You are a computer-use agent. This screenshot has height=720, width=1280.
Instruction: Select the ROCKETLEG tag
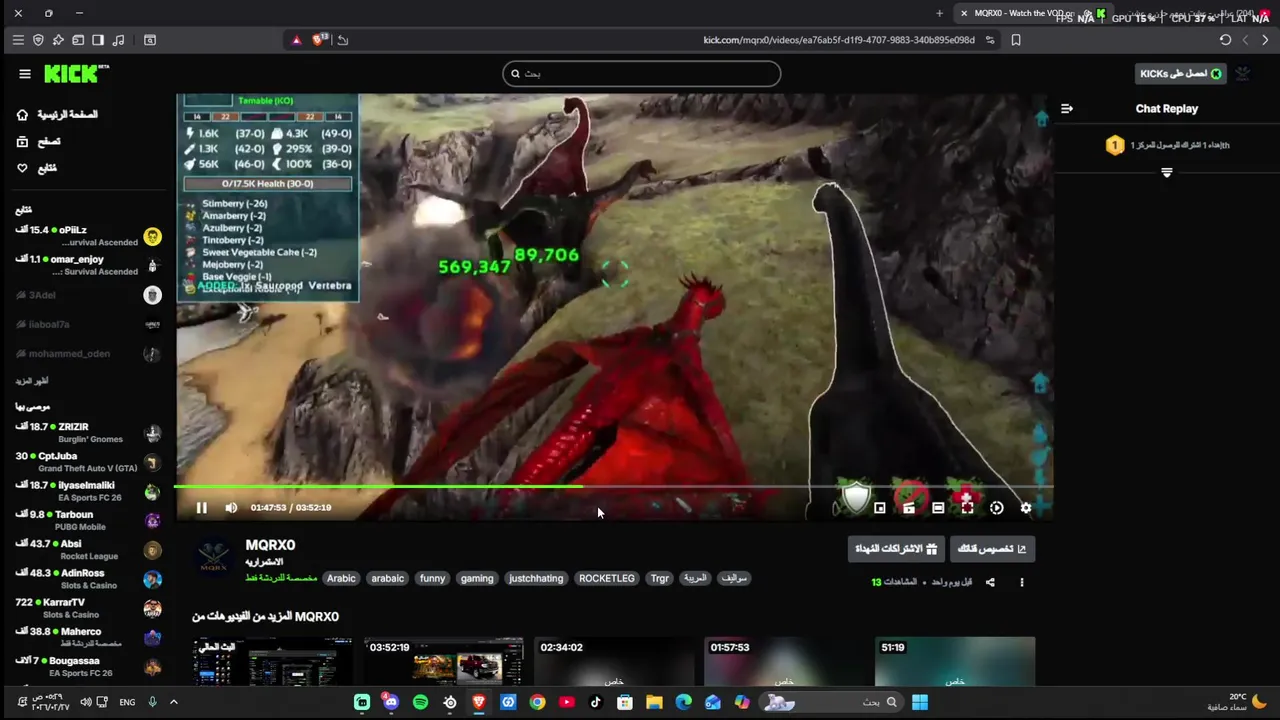(x=607, y=578)
